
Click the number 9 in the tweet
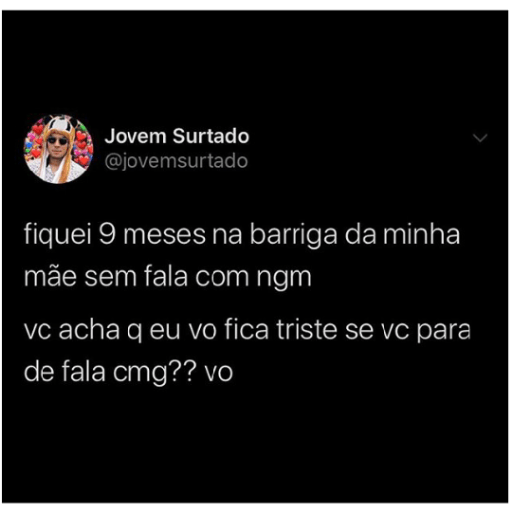(x=107, y=234)
